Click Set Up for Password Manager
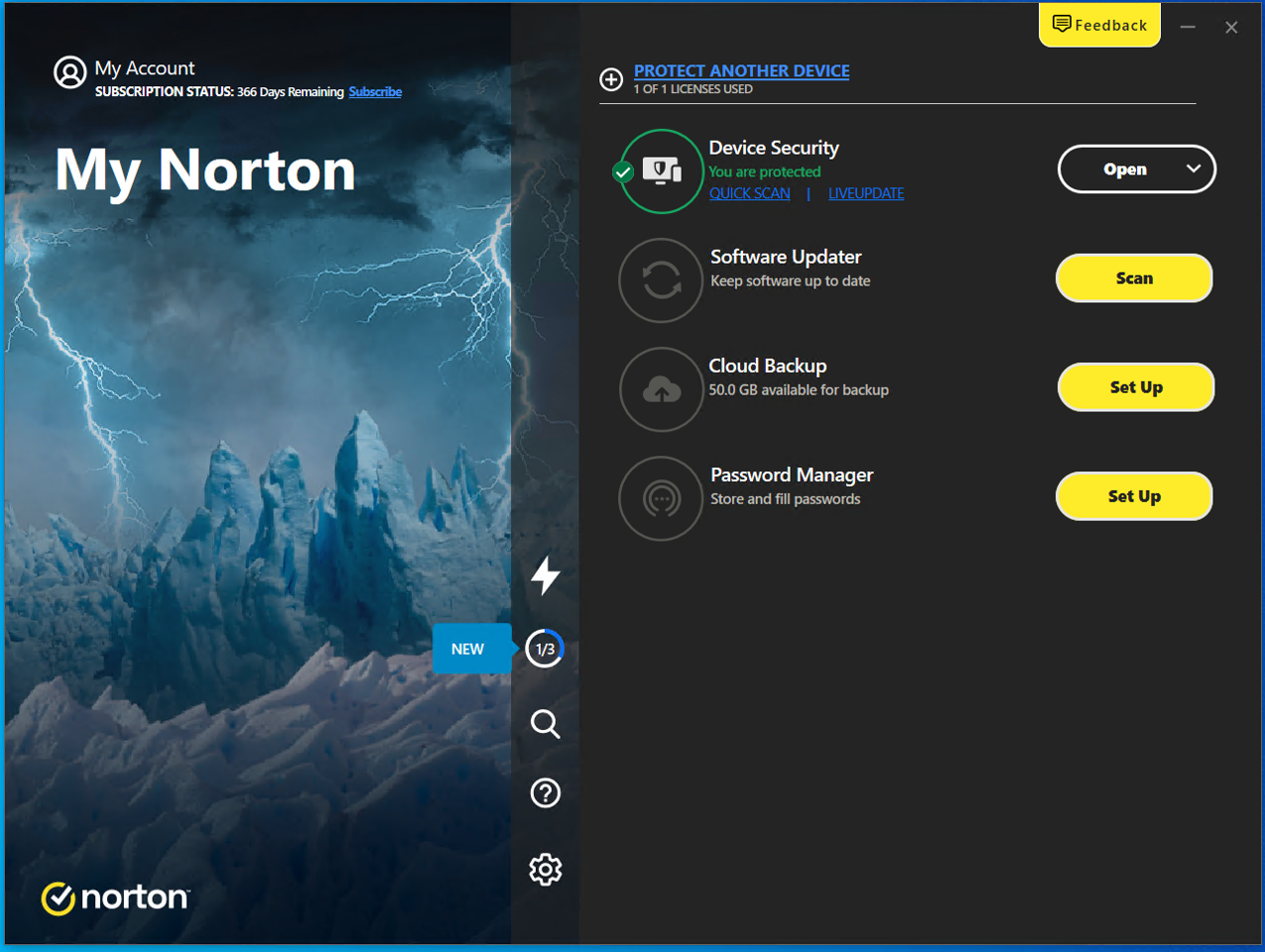Screen dimensions: 1265x952 pos(1134,497)
